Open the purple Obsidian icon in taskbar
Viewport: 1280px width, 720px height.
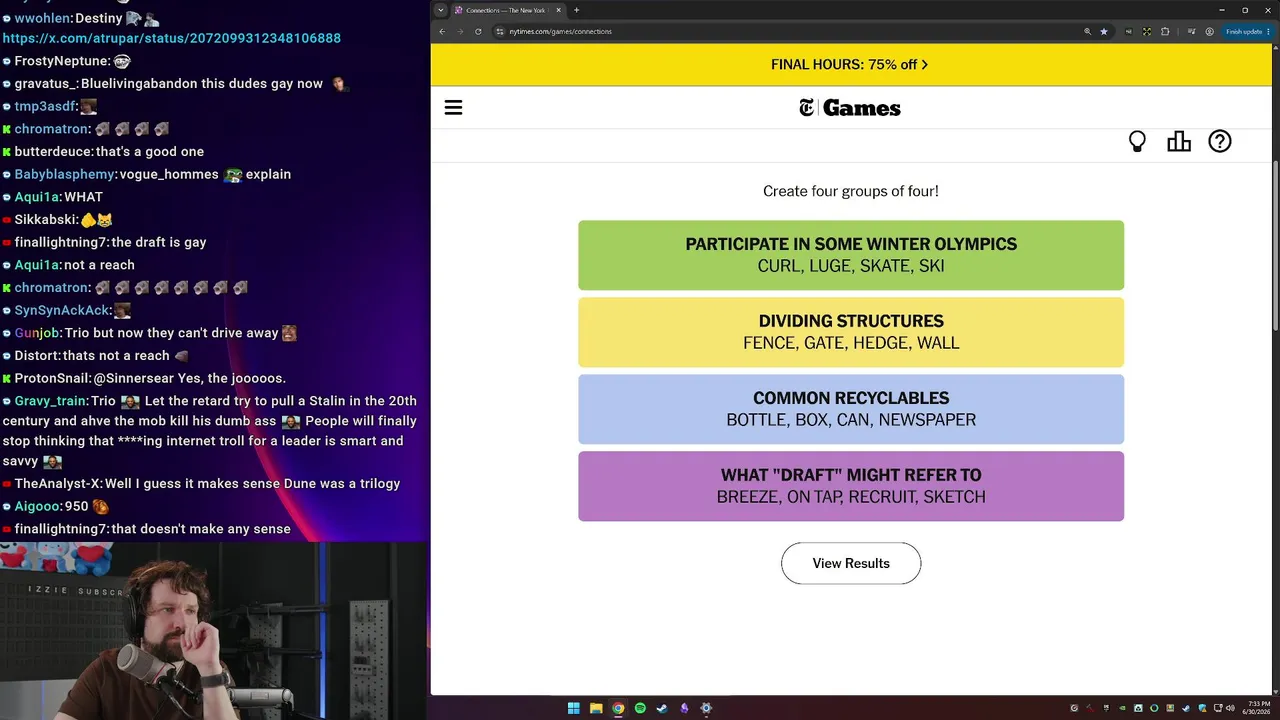(x=684, y=708)
